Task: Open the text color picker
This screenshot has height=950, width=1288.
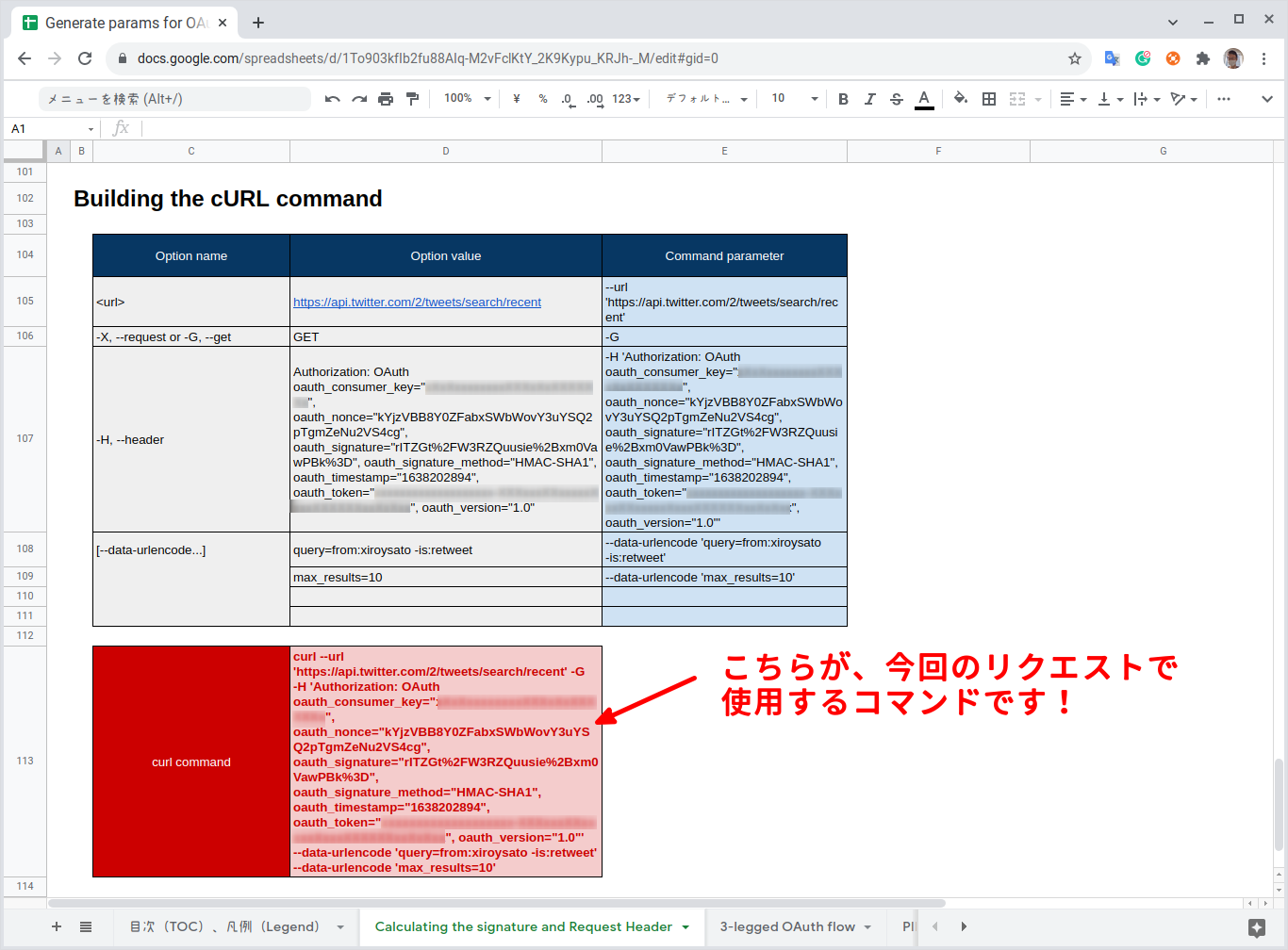Action: [x=924, y=98]
